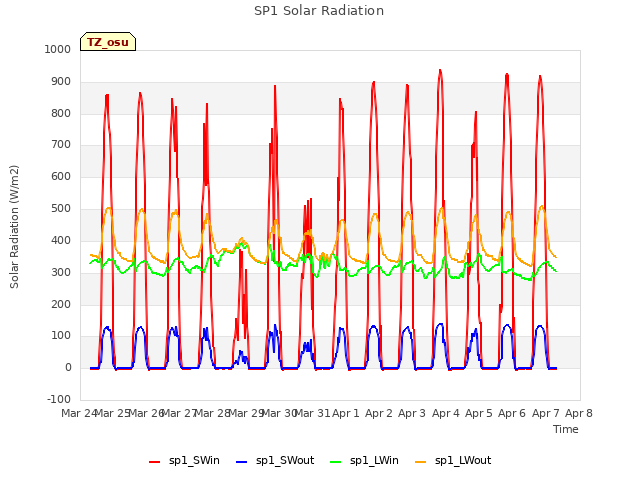Viewport: 640px width, 480px height.
Task: Click the orange sp1_LWout legend swatch
Action: 420,462
